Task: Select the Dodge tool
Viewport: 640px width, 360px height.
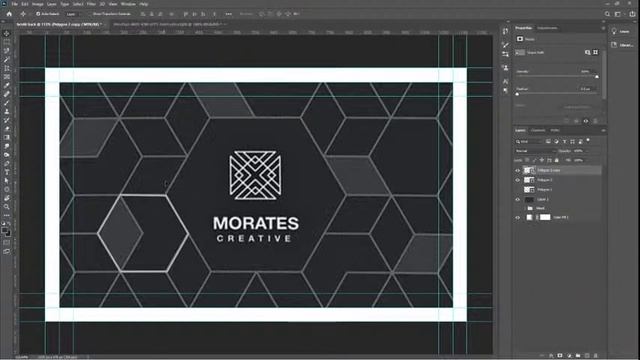Action: (x=7, y=155)
